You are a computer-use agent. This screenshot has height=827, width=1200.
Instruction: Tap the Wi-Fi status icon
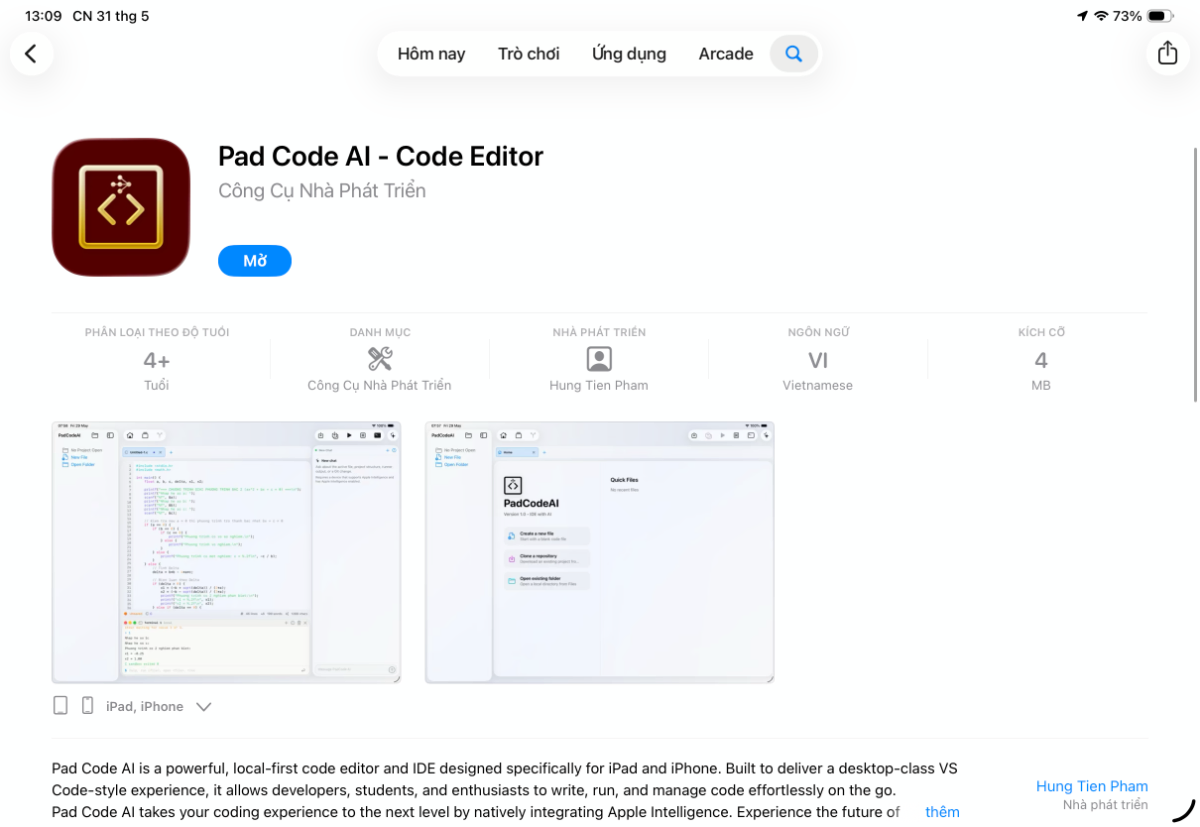coord(1101,16)
